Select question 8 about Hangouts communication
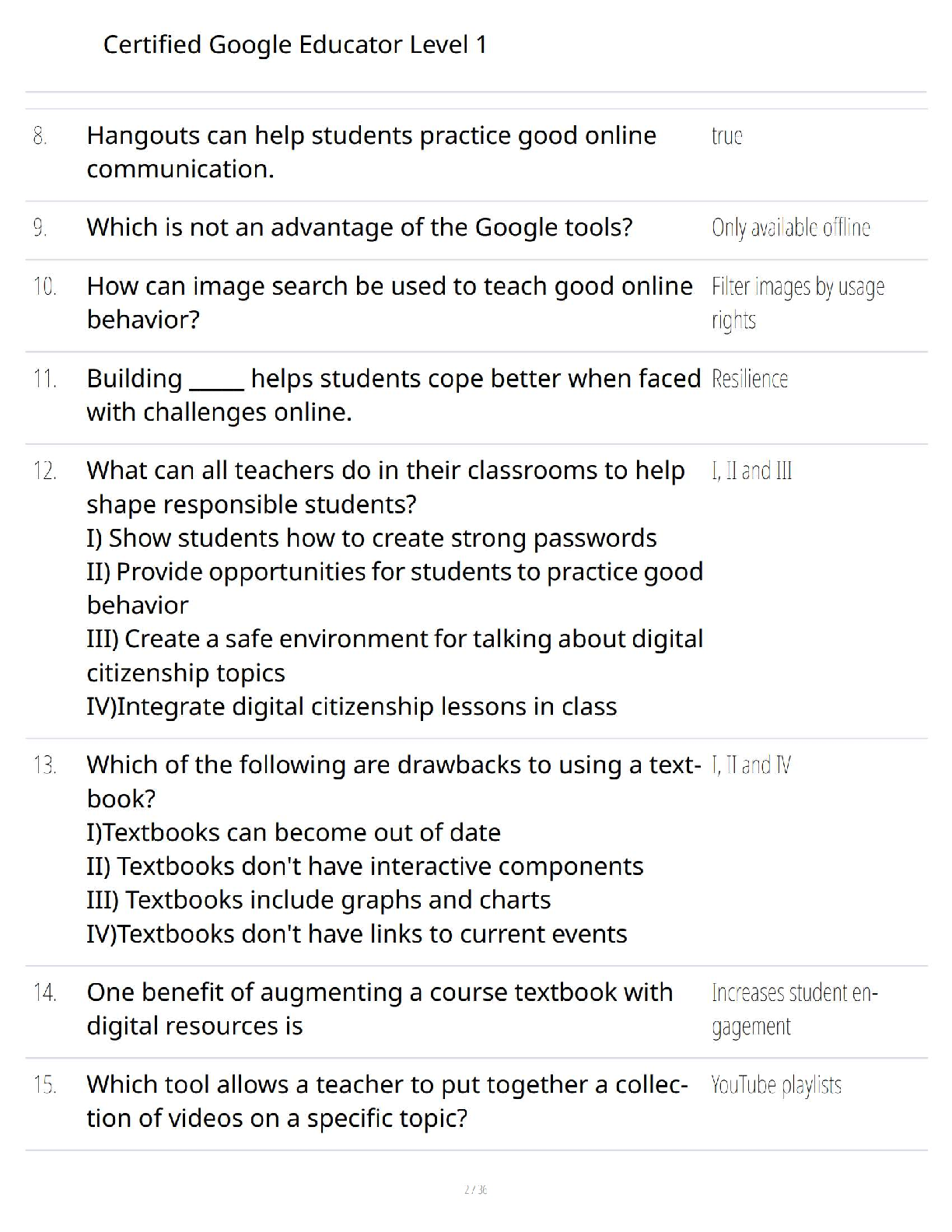This screenshot has height=1232, width=952. tap(371, 152)
